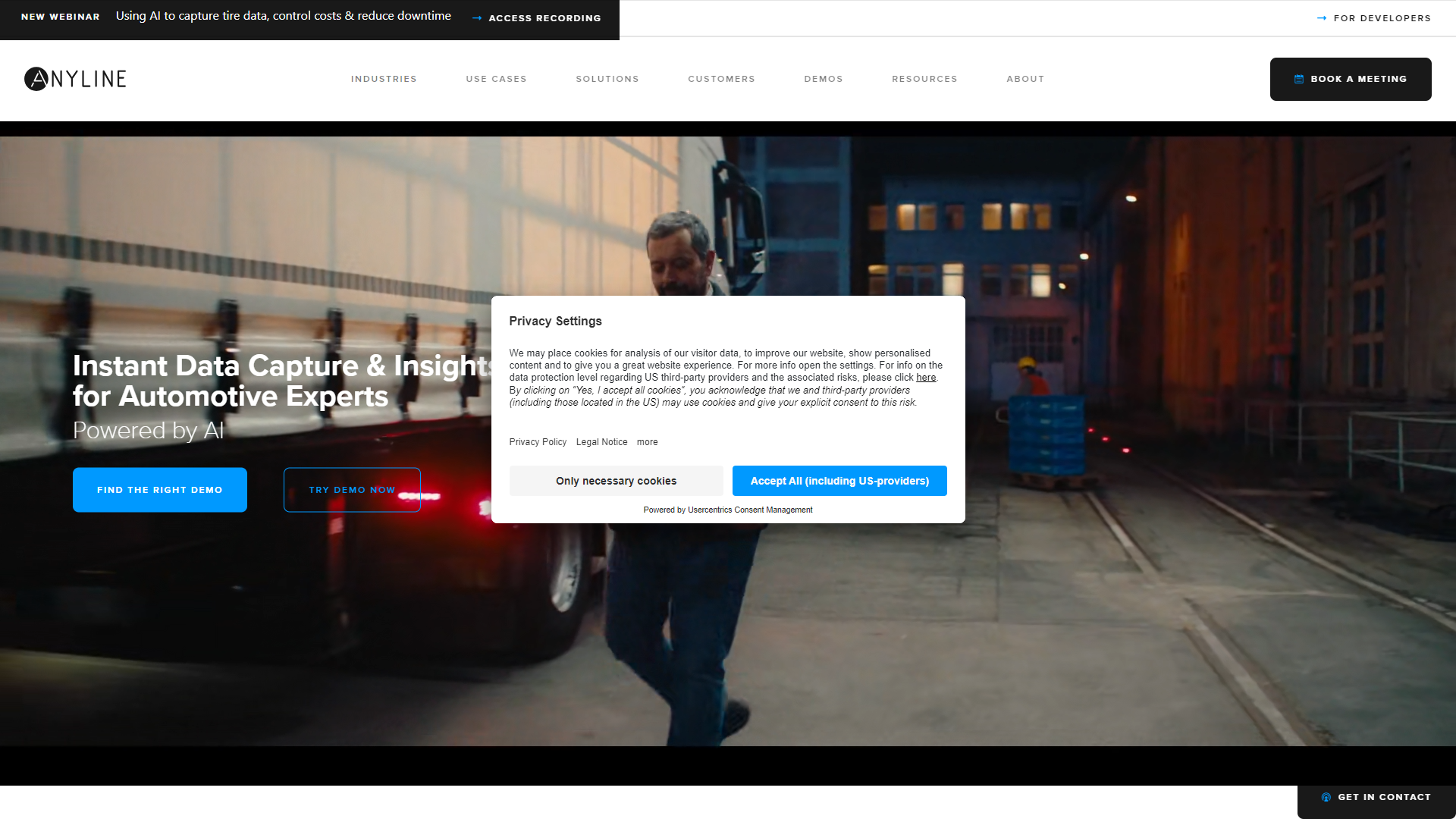
Task: Open the About dropdown
Action: pyautogui.click(x=1025, y=78)
